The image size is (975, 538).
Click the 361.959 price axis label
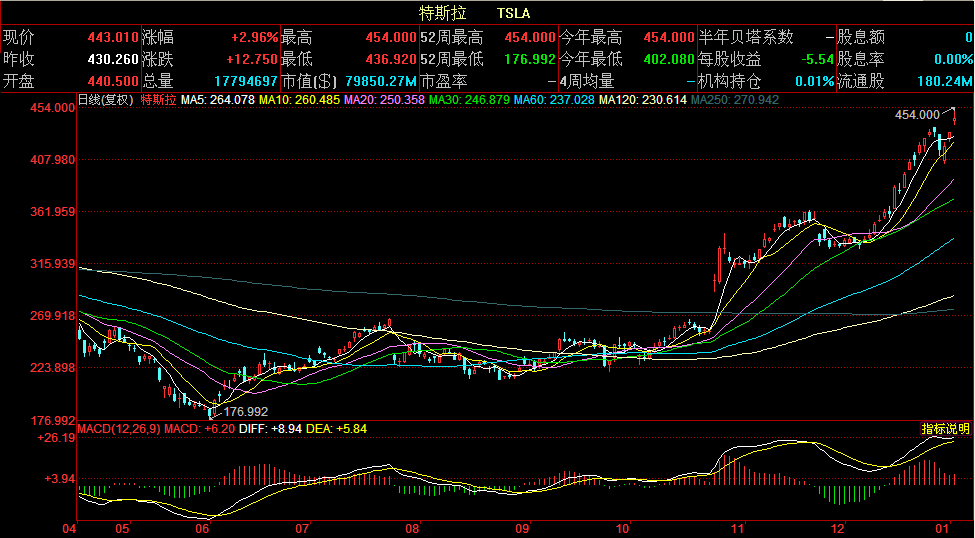[x=53, y=211]
